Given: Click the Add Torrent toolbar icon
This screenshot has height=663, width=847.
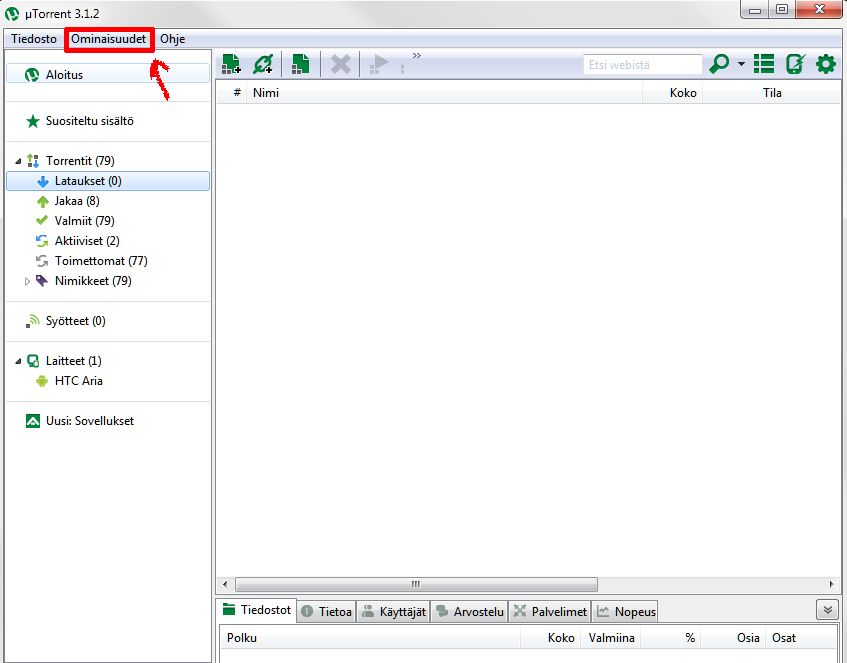Looking at the screenshot, I should point(232,64).
